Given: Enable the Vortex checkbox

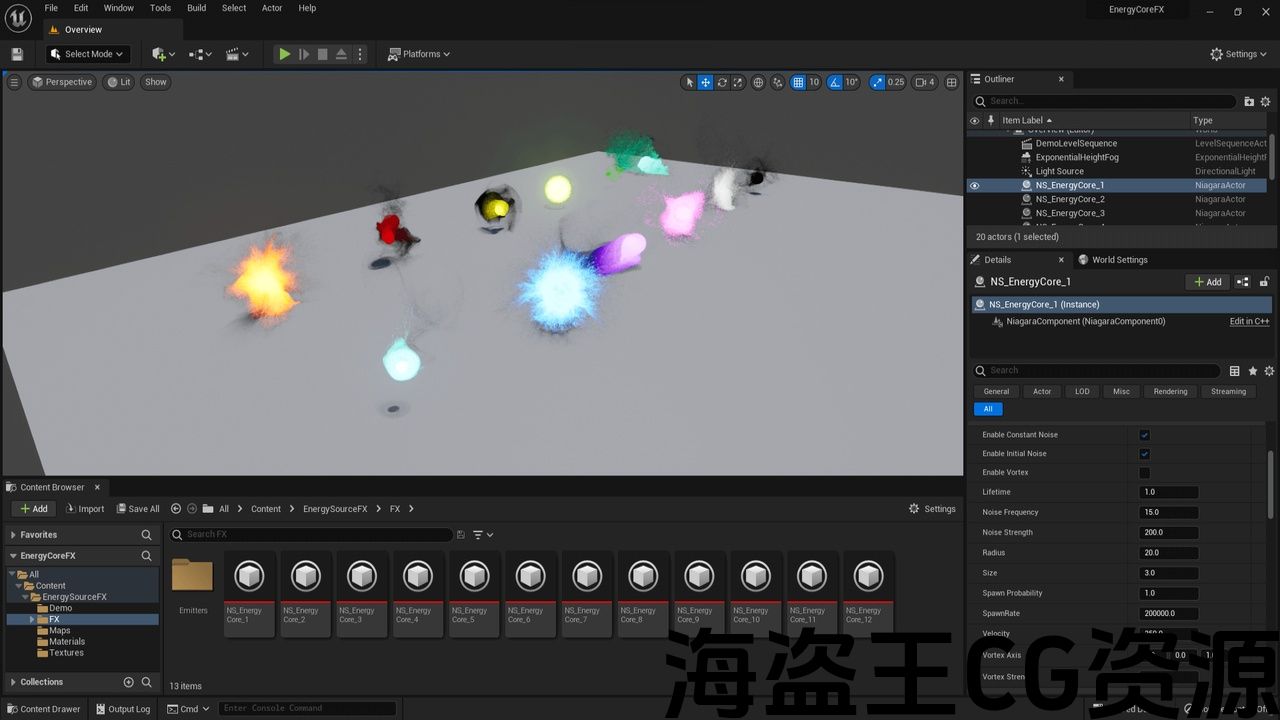Looking at the screenshot, I should [1144, 473].
